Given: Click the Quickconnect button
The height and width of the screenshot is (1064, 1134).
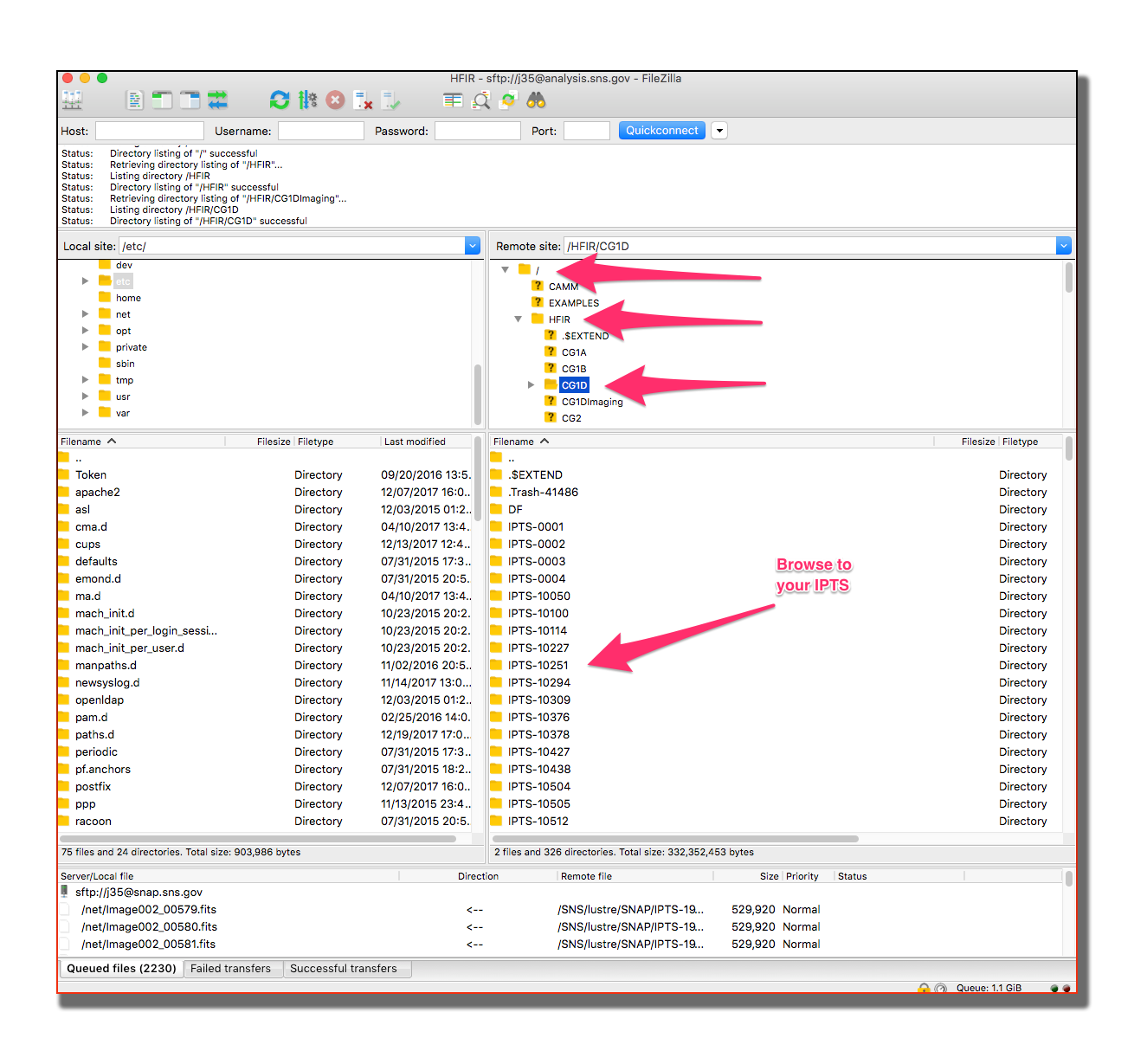Looking at the screenshot, I should coord(661,130).
